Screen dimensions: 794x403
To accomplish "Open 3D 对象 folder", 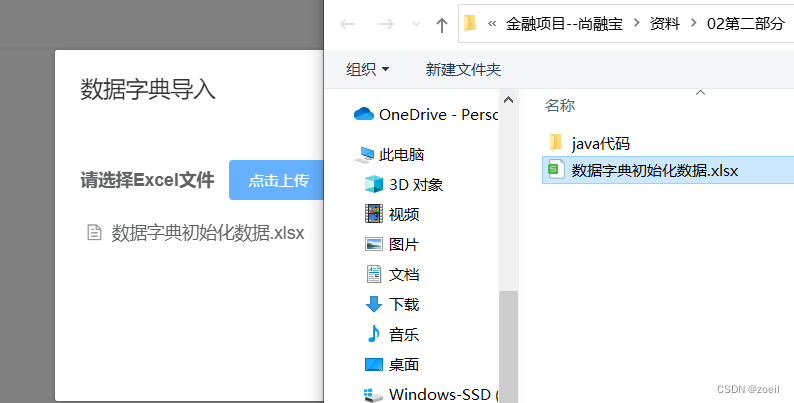I will coord(416,185).
